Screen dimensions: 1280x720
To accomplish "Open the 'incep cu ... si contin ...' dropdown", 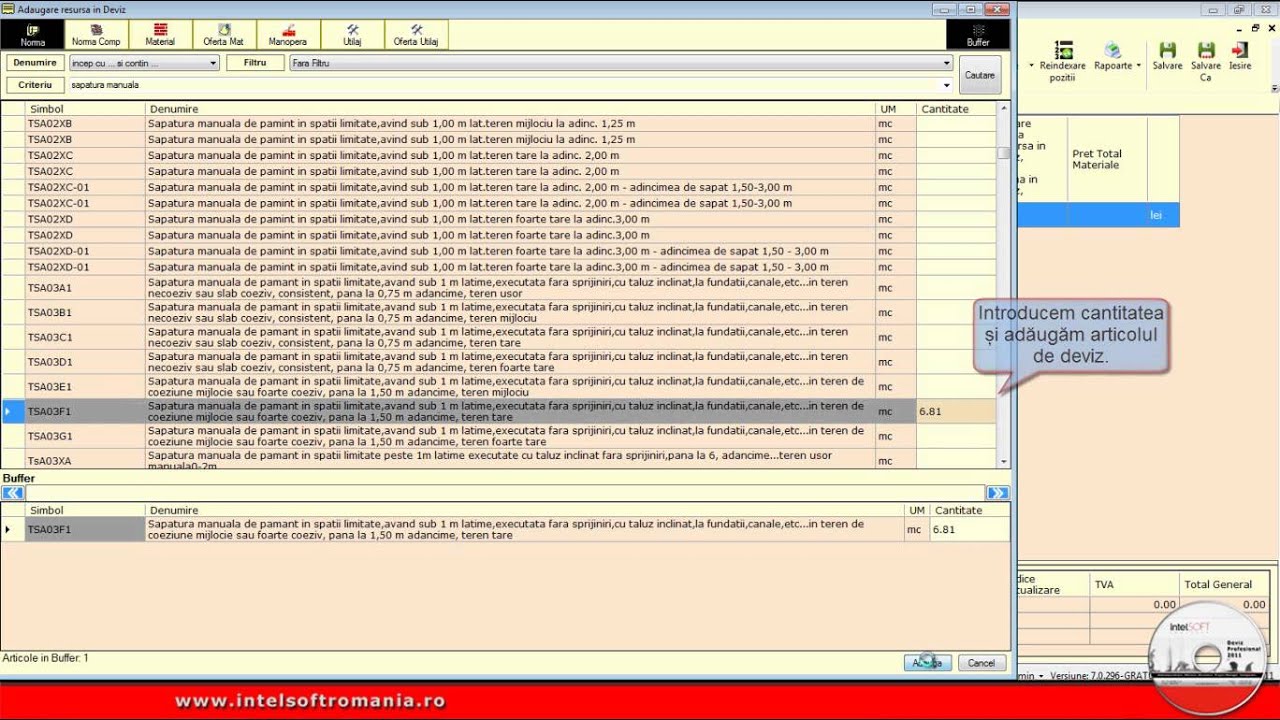I will point(144,63).
